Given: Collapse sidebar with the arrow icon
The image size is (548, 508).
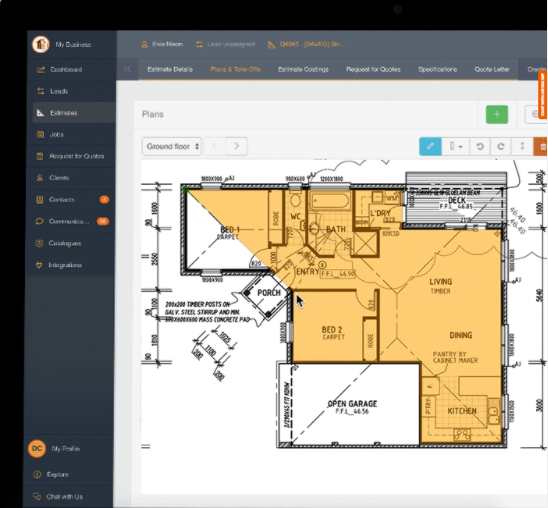Looking at the screenshot, I should pyautogui.click(x=127, y=69).
